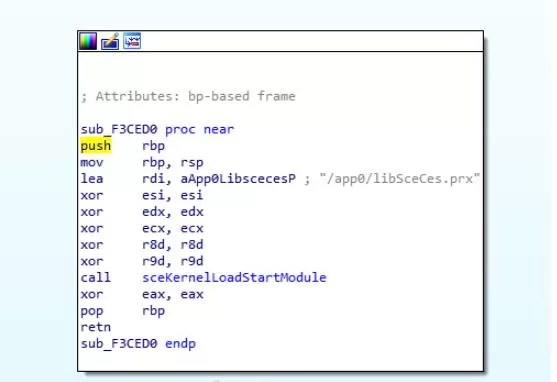
Task: Select the sub_F3CED0 proc near label
Action: click(157, 129)
